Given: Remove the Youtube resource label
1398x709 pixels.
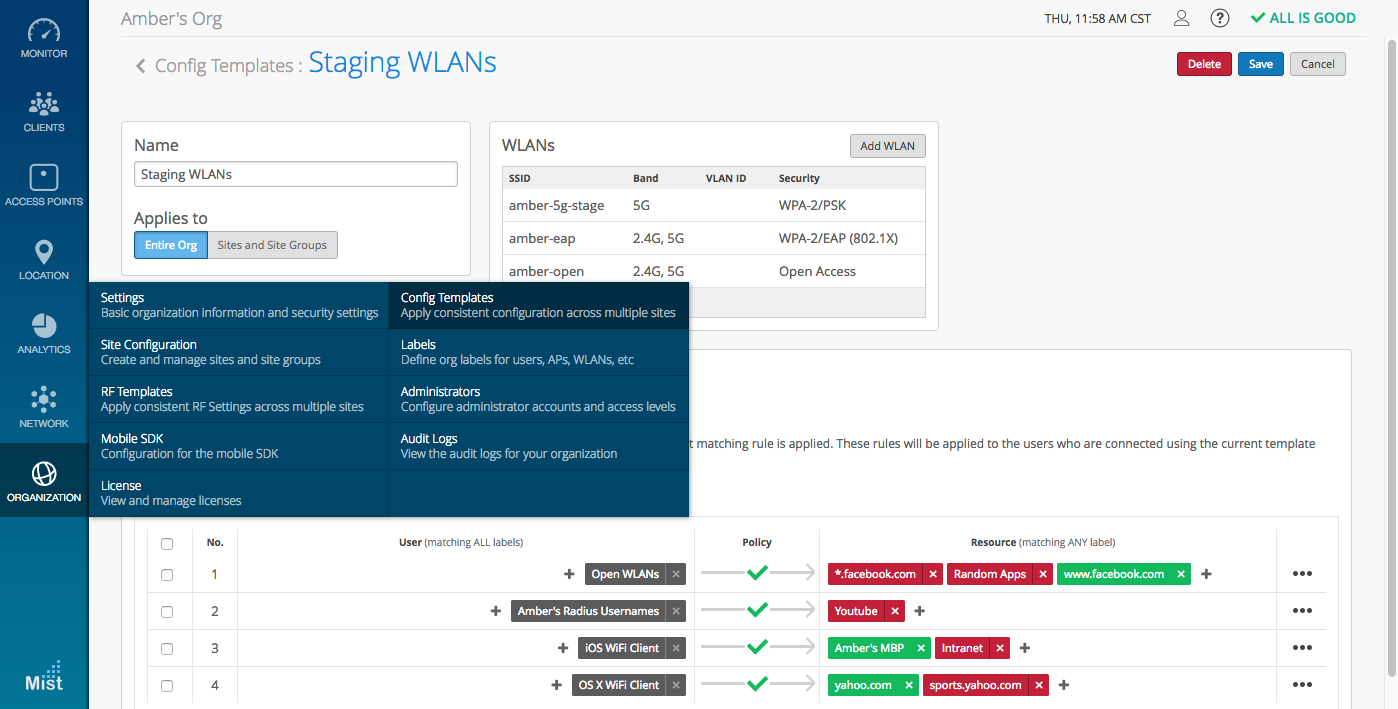Looking at the screenshot, I should click(895, 611).
